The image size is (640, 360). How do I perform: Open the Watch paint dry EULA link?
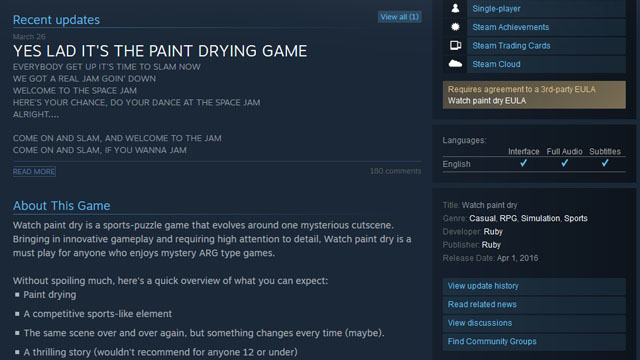click(487, 101)
